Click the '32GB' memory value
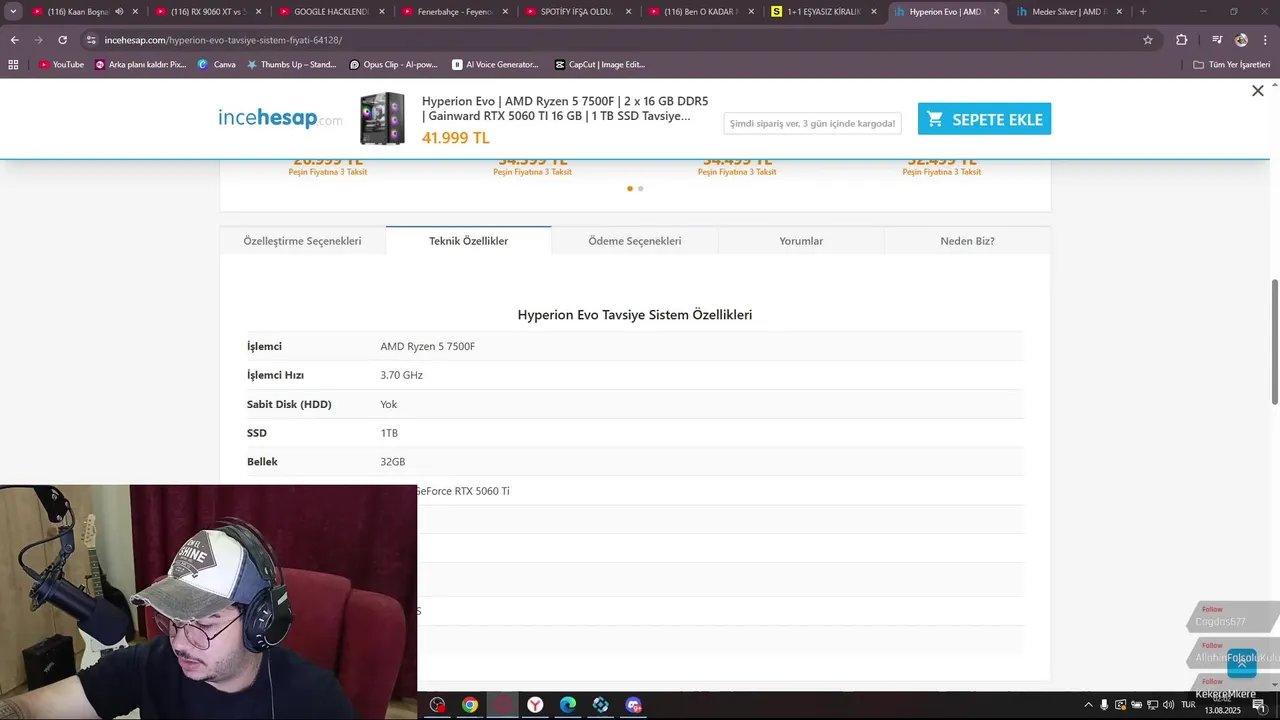Image resolution: width=1280 pixels, height=720 pixels. (x=392, y=462)
